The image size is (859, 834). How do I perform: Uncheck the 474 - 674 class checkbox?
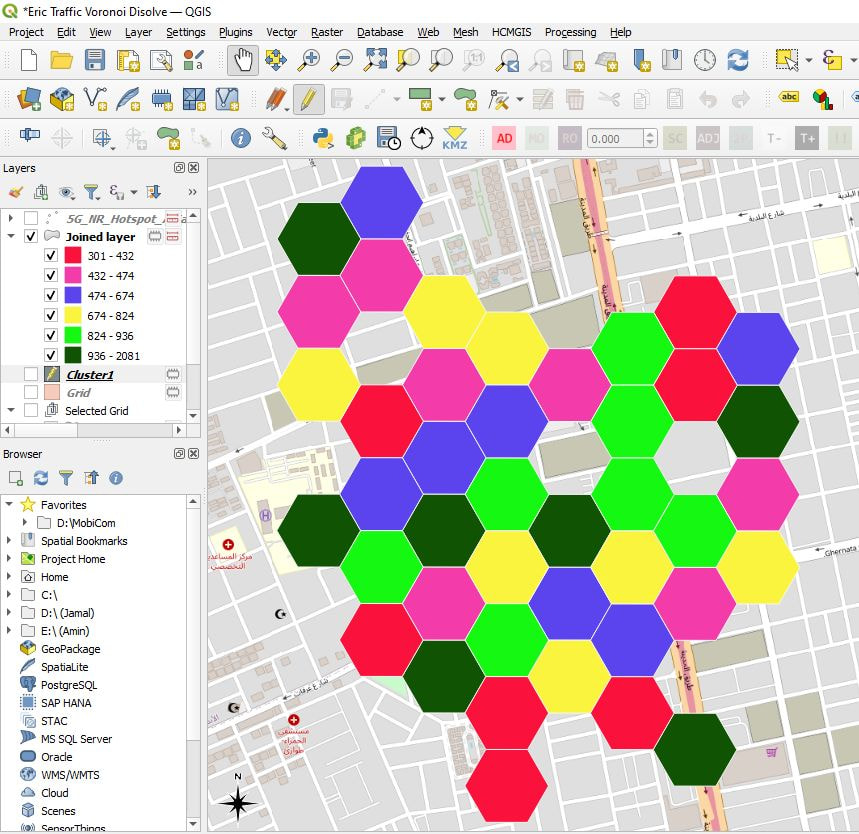click(x=51, y=296)
